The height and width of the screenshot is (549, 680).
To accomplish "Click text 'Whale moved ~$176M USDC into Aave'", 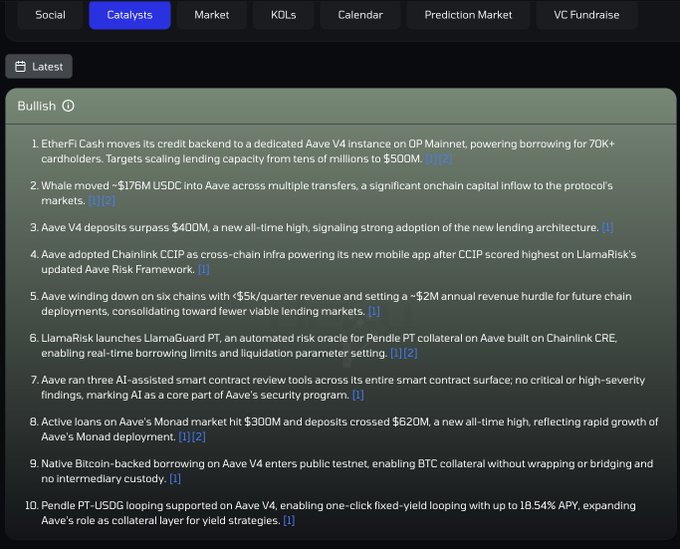I will click(136, 186).
